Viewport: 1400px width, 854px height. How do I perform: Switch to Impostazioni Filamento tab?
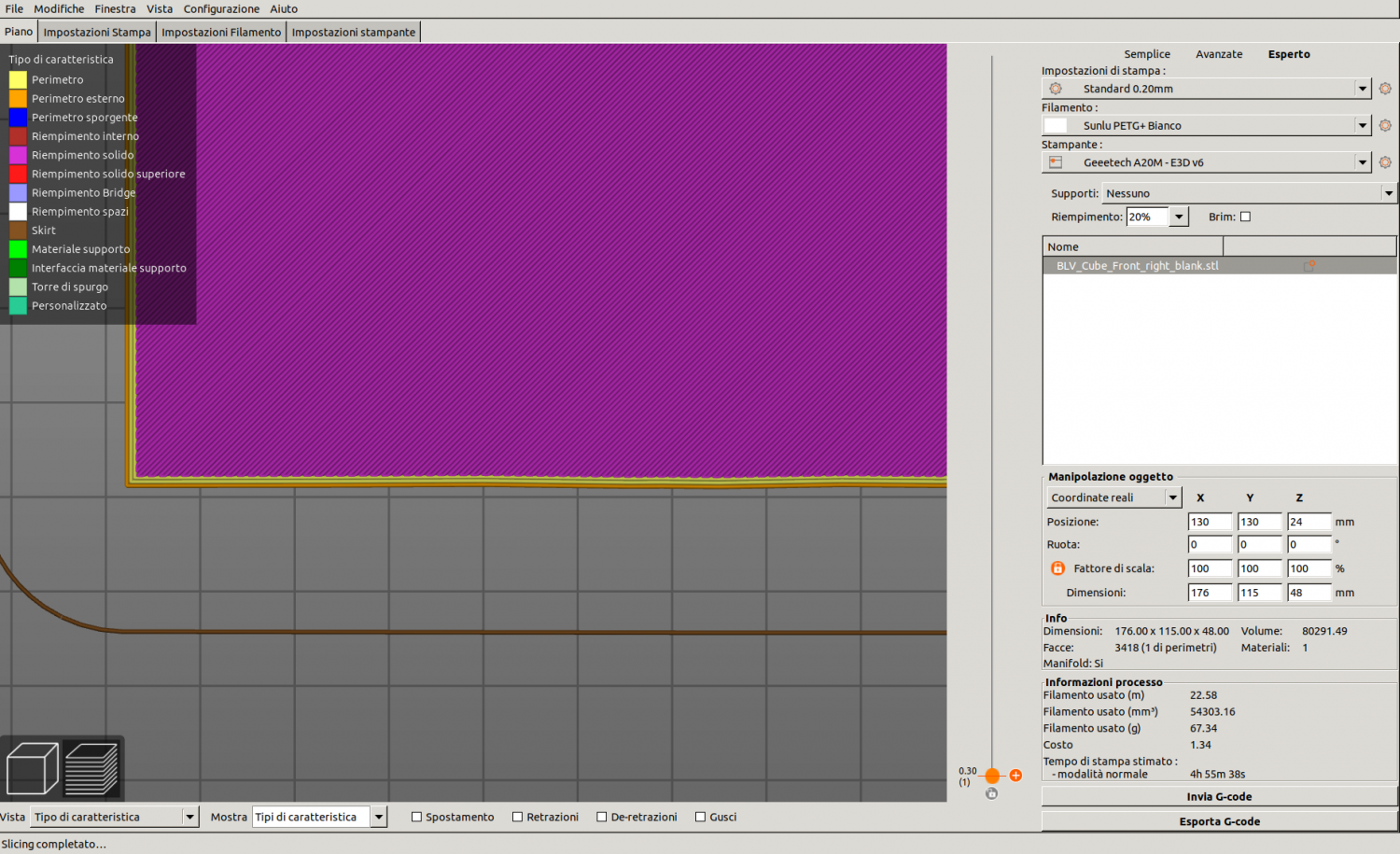pyautogui.click(x=221, y=32)
